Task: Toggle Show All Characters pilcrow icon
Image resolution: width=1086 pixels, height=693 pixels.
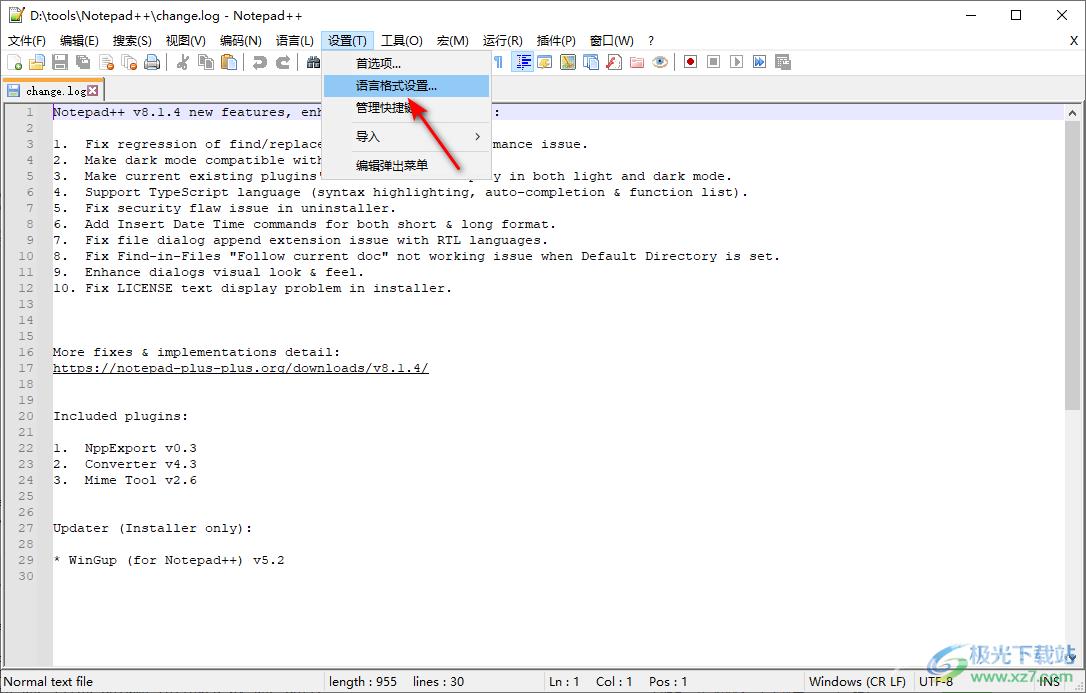Action: pos(499,62)
